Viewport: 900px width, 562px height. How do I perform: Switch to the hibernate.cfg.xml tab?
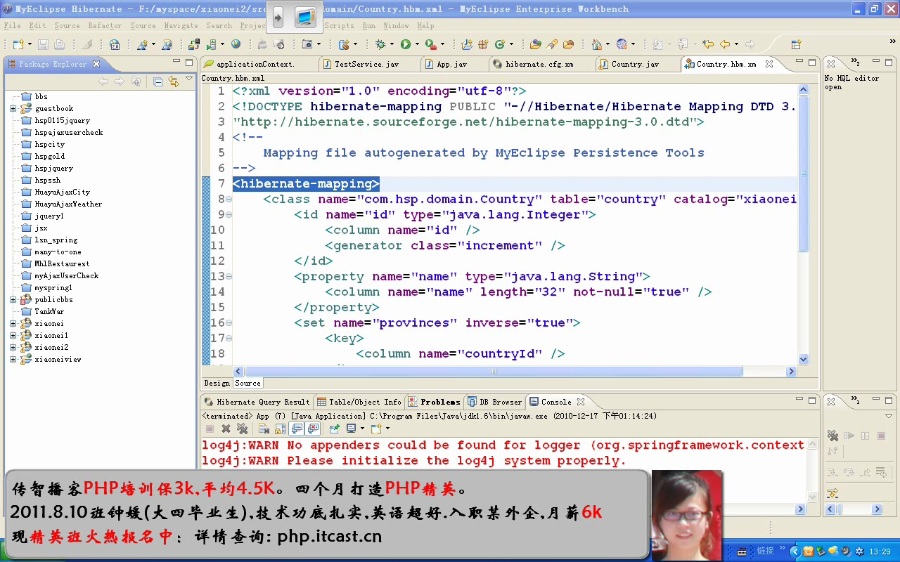point(538,64)
